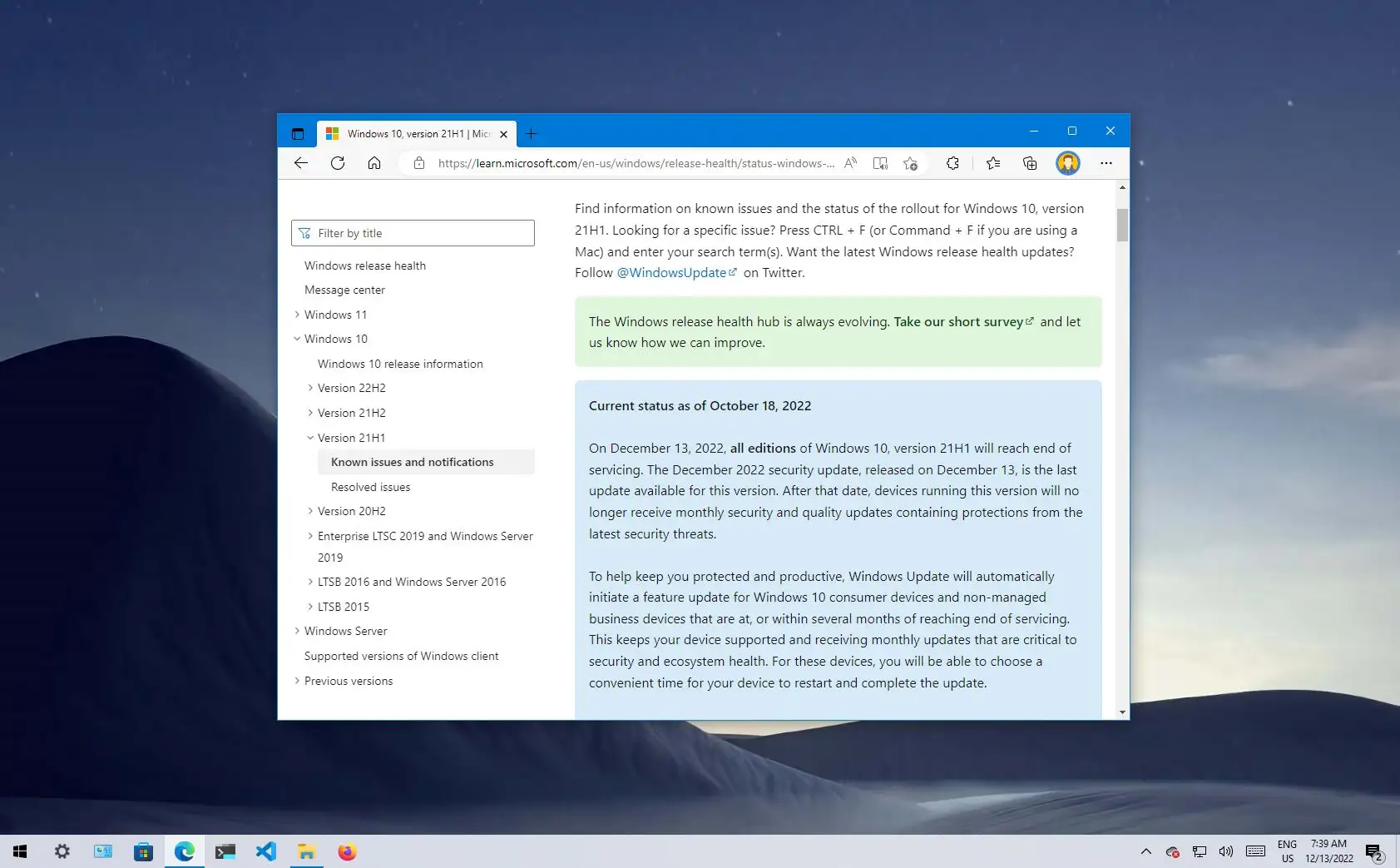The height and width of the screenshot is (868, 1400).
Task: Click the address bar URL field
Action: 636,163
